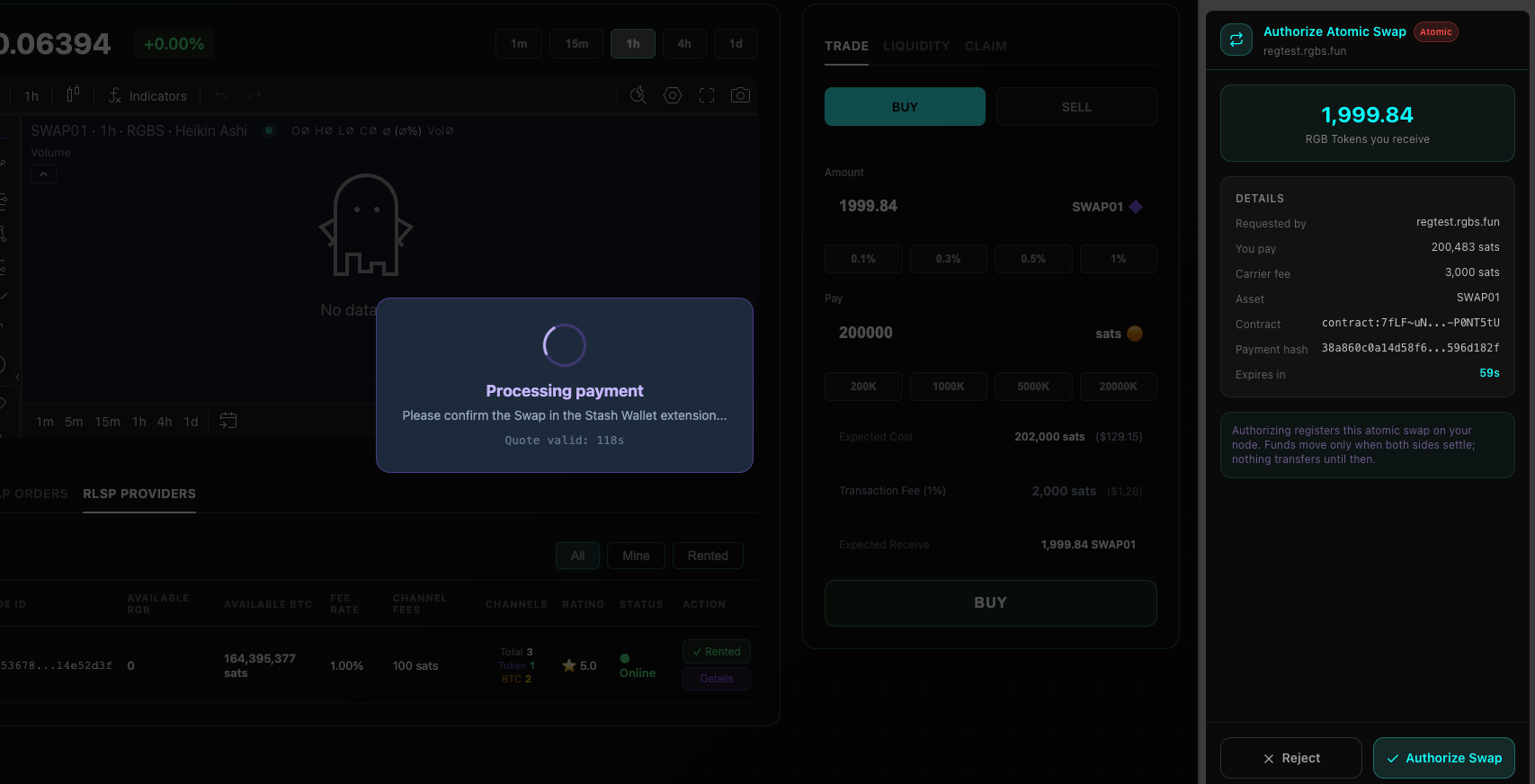Select the 1d chart interval button
The width and height of the screenshot is (1535, 784).
click(736, 43)
